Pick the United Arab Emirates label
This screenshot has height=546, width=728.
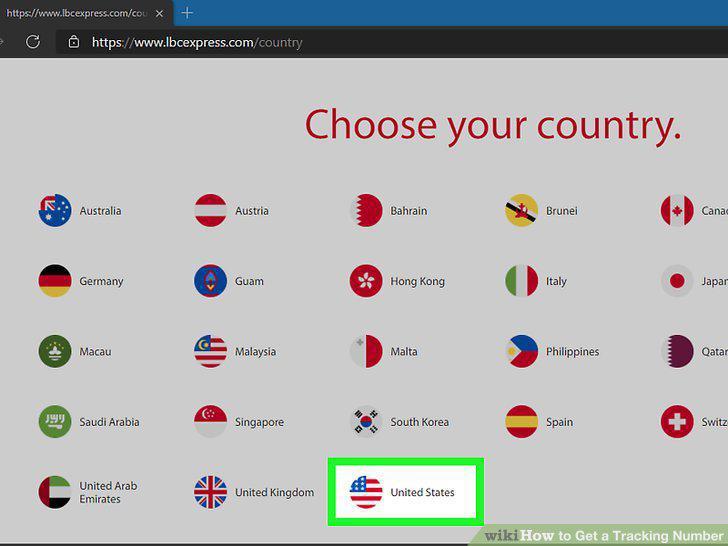pyautogui.click(x=108, y=492)
